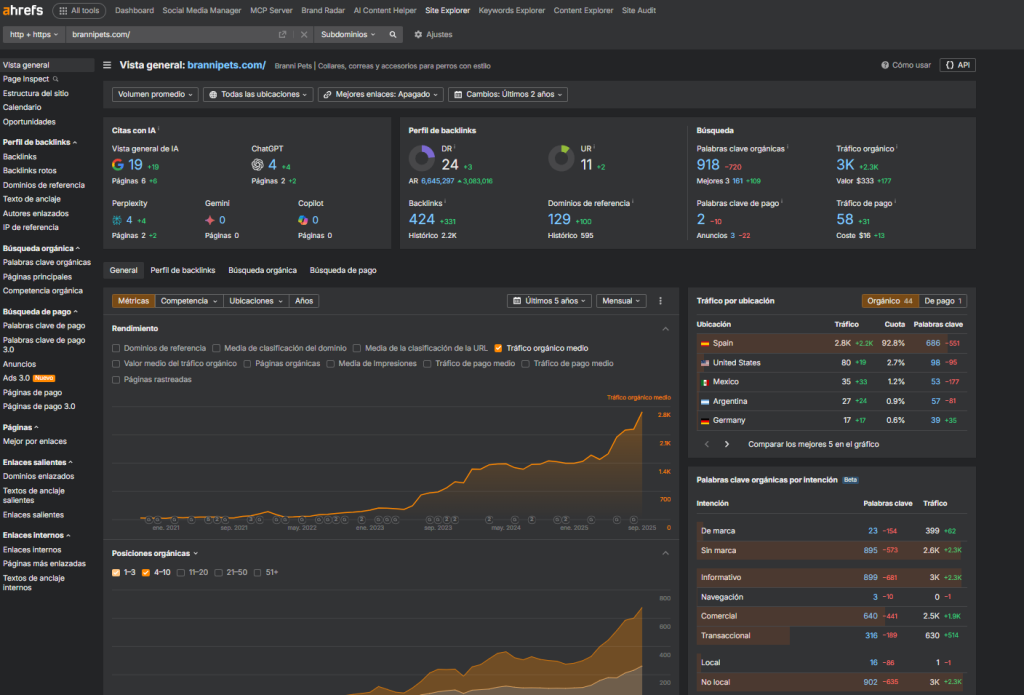
Task: Open external link icon for brannipets.com URL
Action: click(282, 35)
